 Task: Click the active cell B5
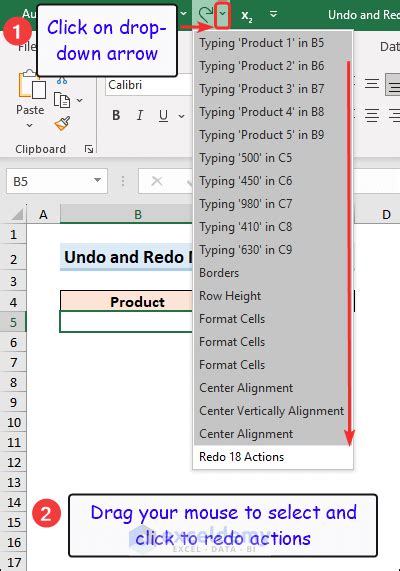point(126,322)
